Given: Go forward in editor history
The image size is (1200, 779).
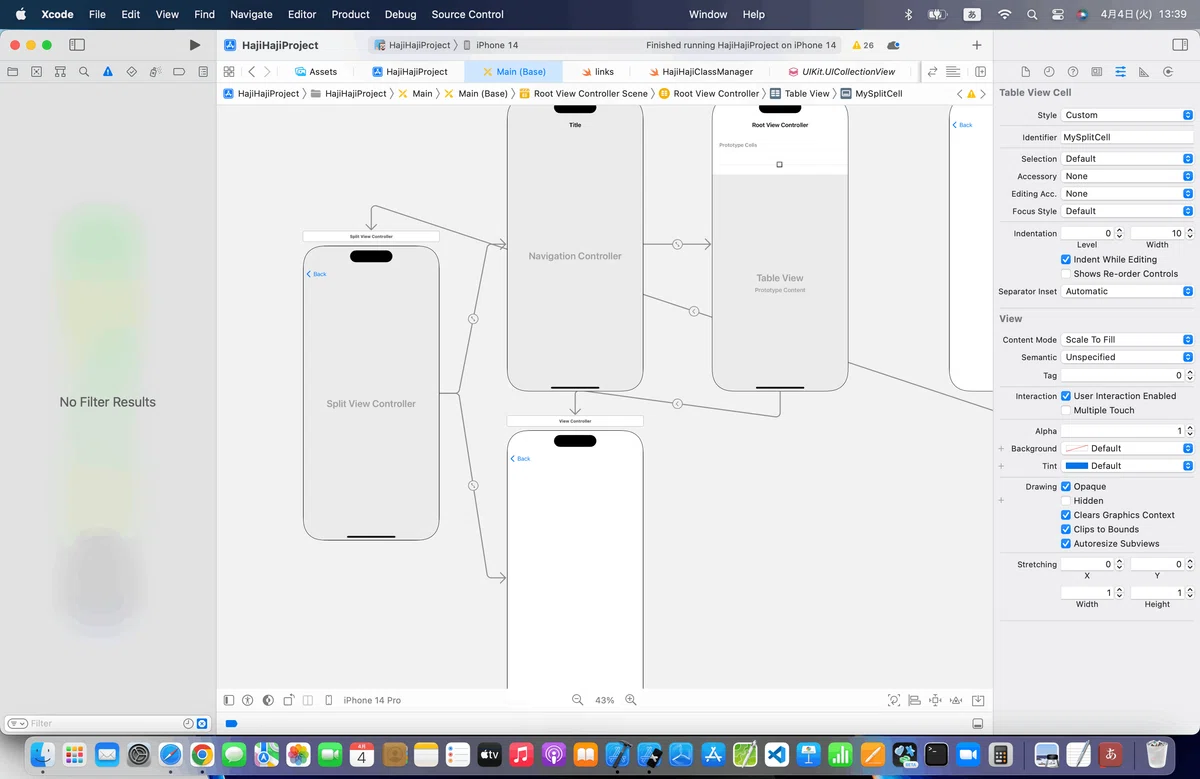Looking at the screenshot, I should click(267, 72).
